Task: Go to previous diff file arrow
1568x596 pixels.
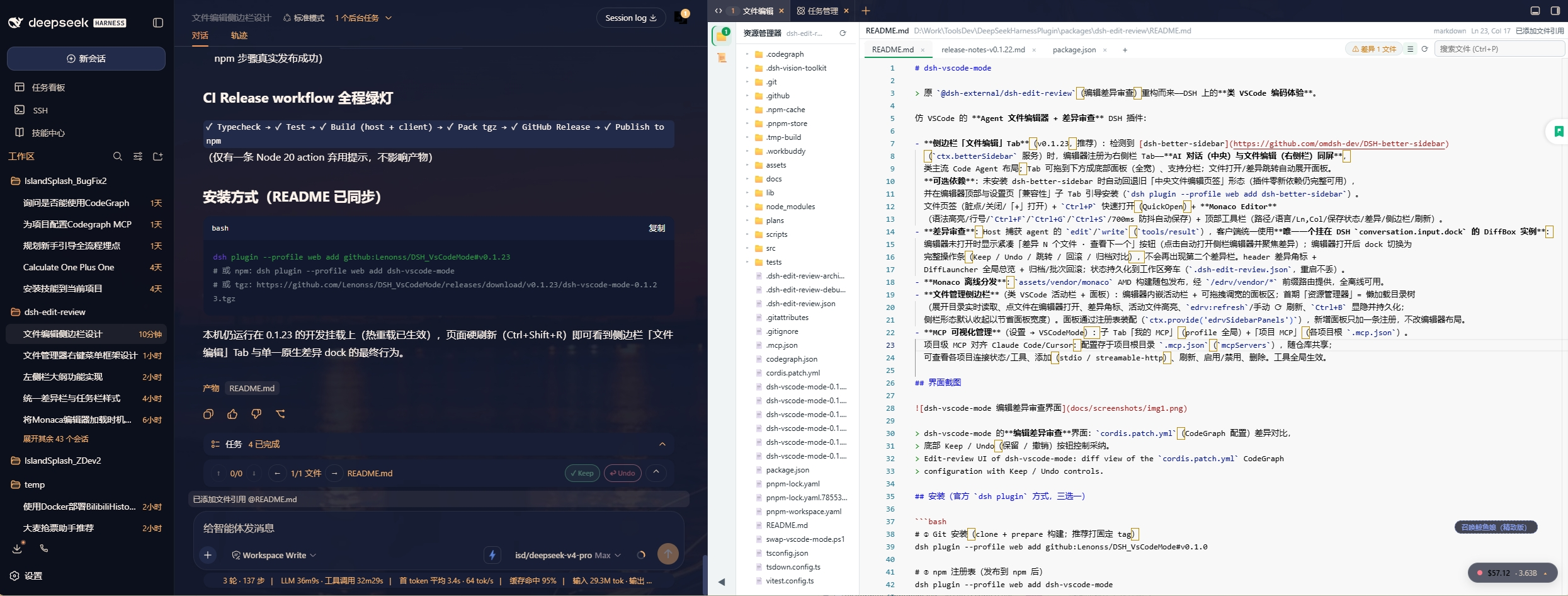Action: pos(277,473)
